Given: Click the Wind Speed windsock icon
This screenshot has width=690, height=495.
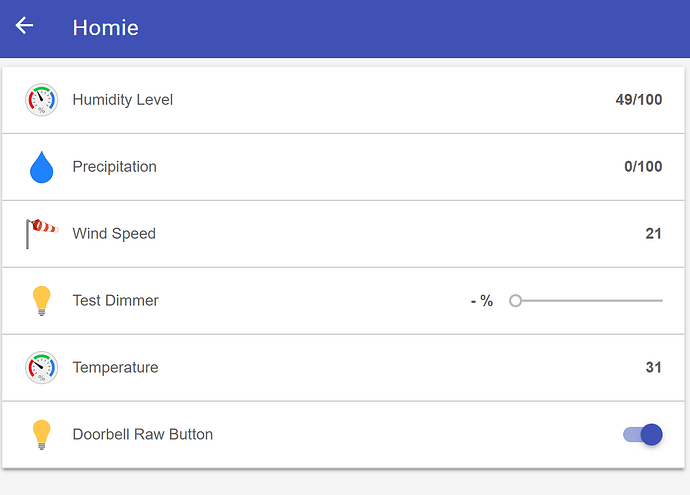Looking at the screenshot, I should pos(41,233).
